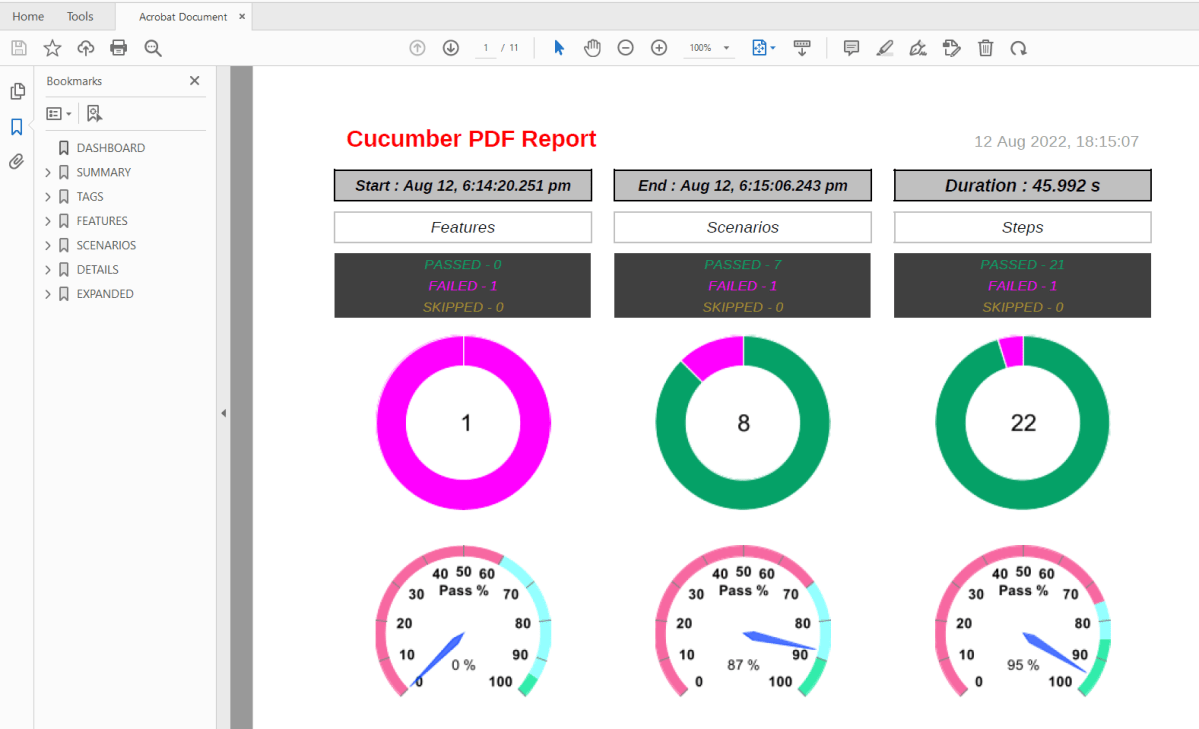Click the page number input field
This screenshot has width=1199, height=729.
point(486,48)
